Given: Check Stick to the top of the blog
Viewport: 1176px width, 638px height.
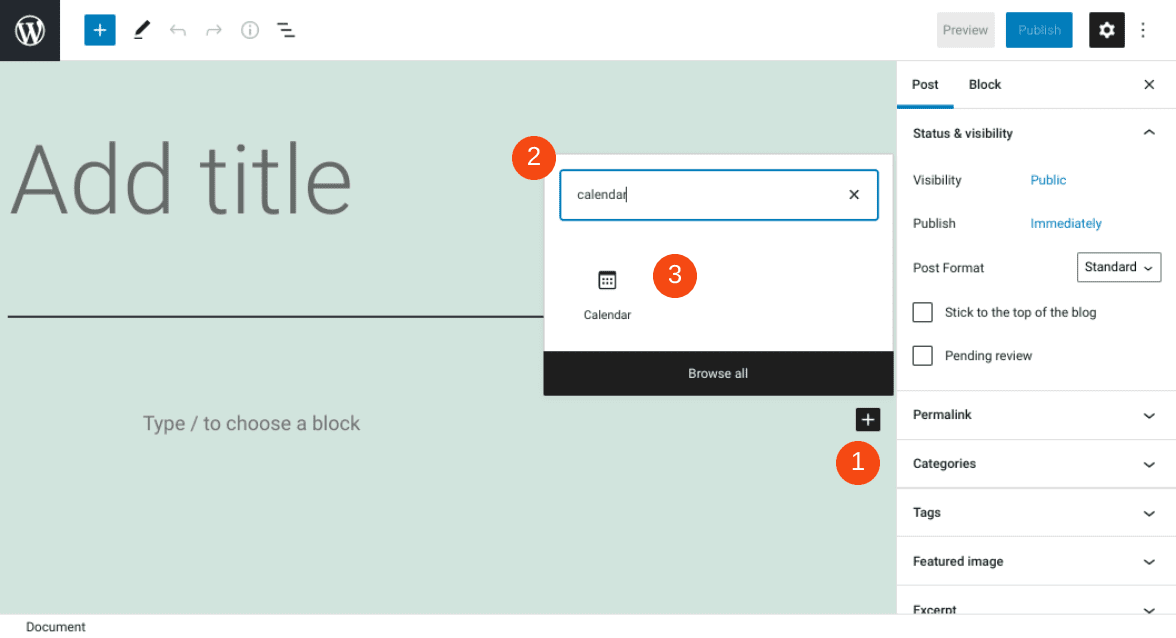Looking at the screenshot, I should pyautogui.click(x=923, y=313).
